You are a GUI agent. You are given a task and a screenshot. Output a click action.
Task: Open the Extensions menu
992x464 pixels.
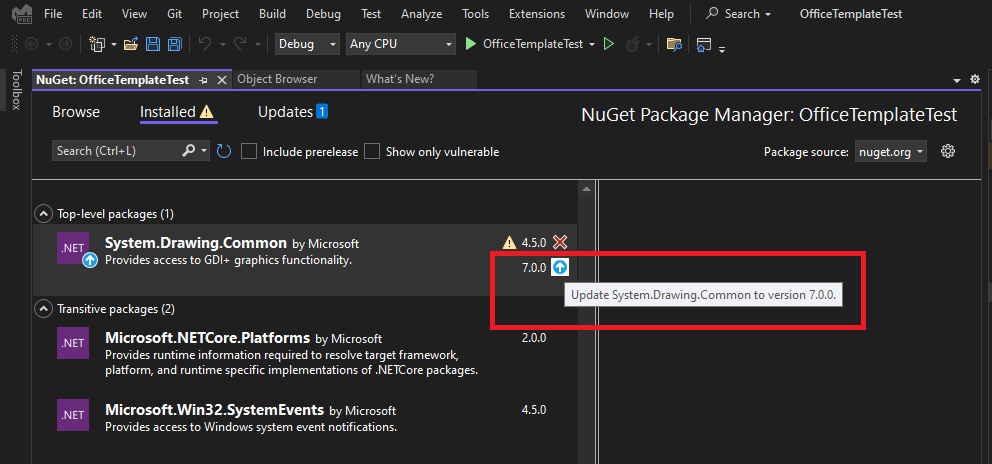537,13
